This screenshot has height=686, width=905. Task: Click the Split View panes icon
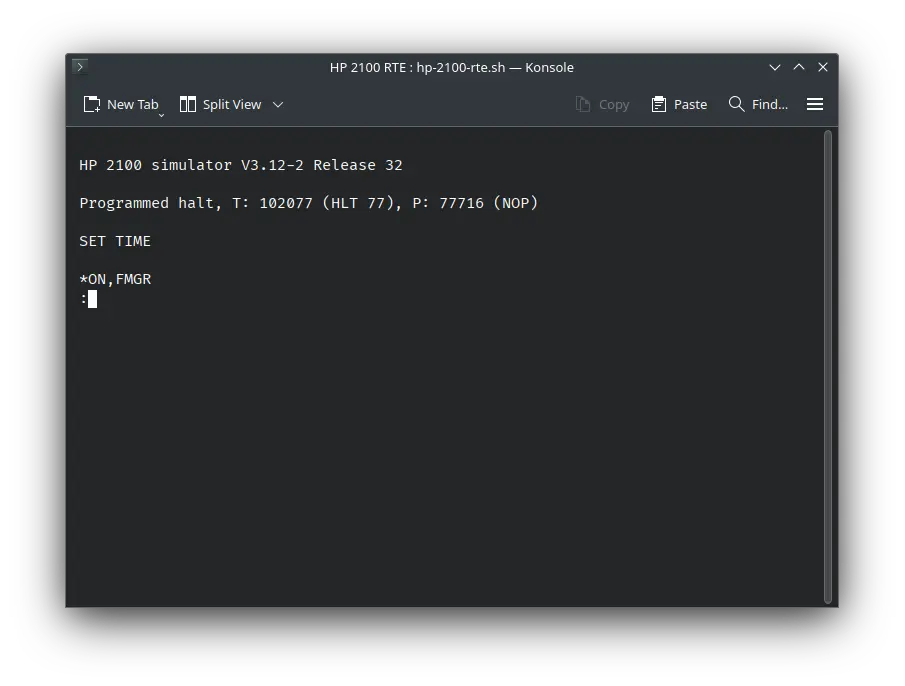(187, 104)
